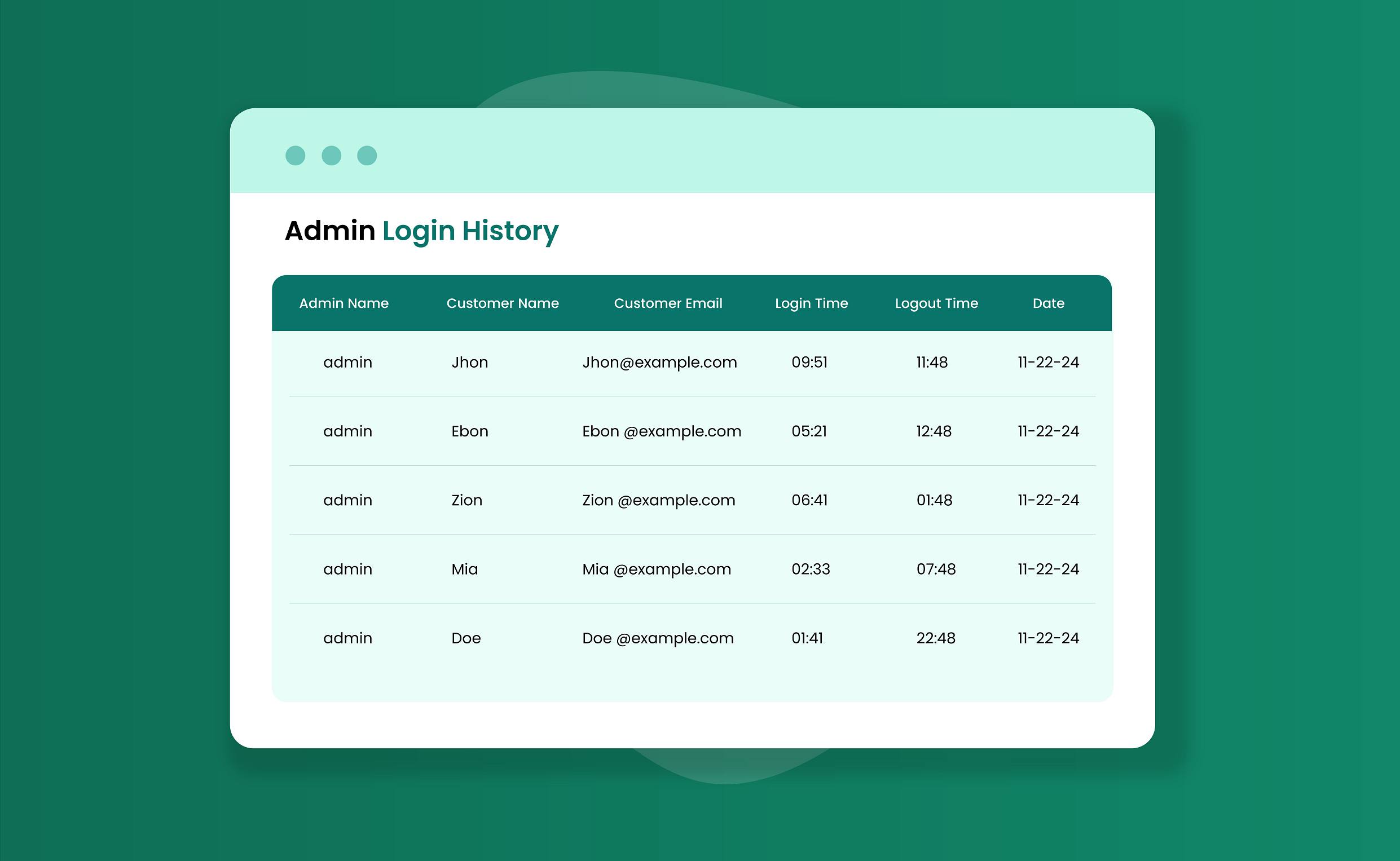Click the date 11-22-24 in Mia's row

(1048, 569)
